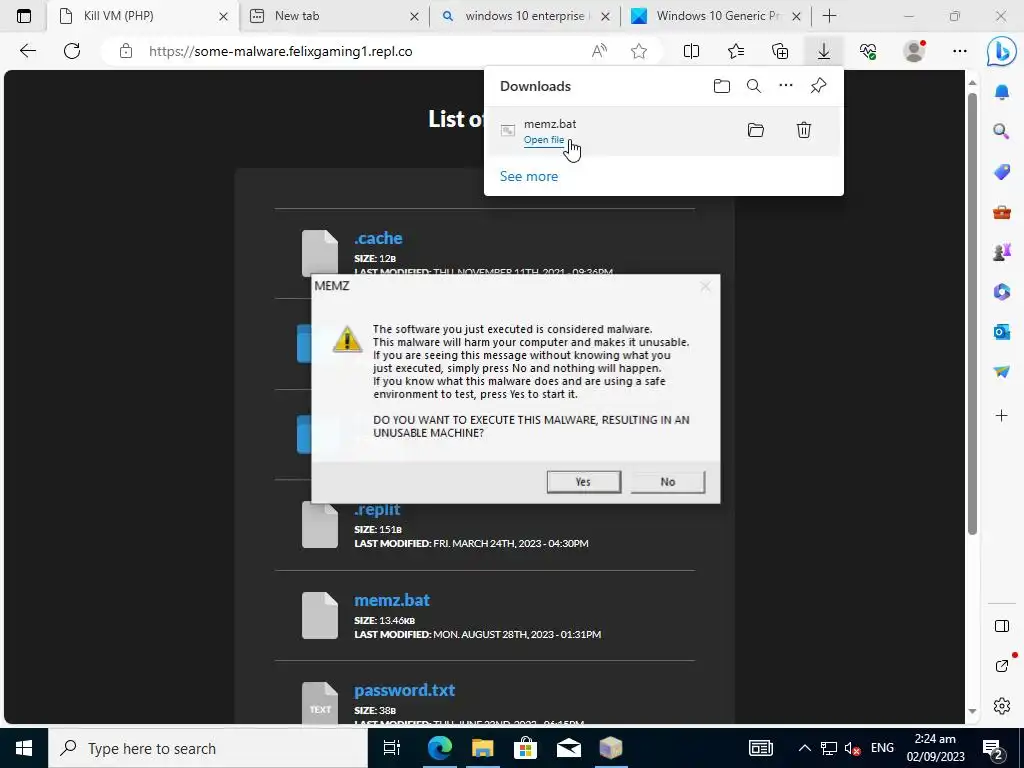
Task: Open sidebar notifications bell icon
Action: [1002, 92]
